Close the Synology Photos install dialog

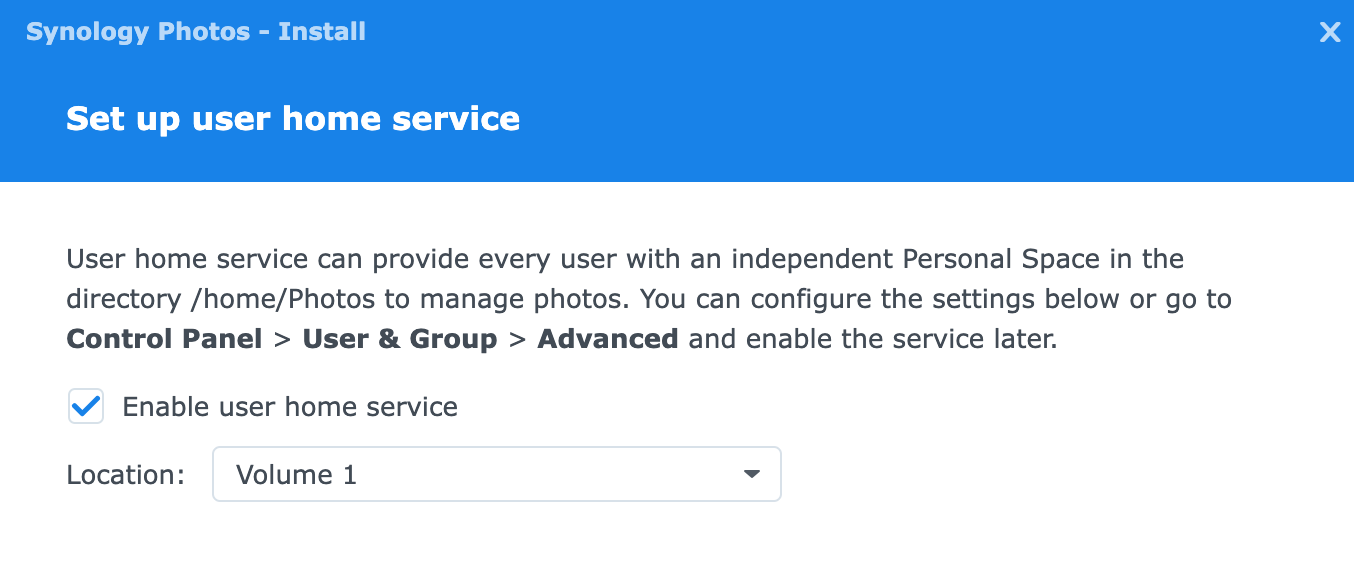(1329, 33)
